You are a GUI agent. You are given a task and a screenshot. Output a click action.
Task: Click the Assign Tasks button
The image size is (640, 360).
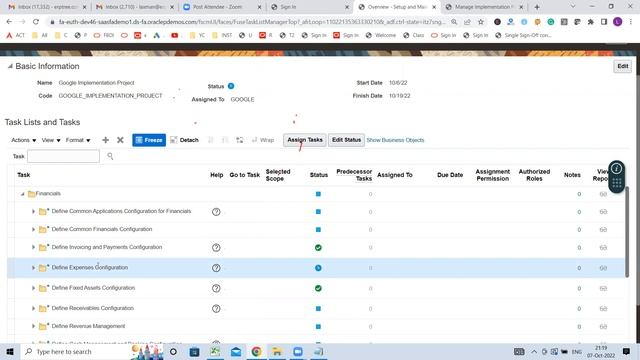[305, 140]
